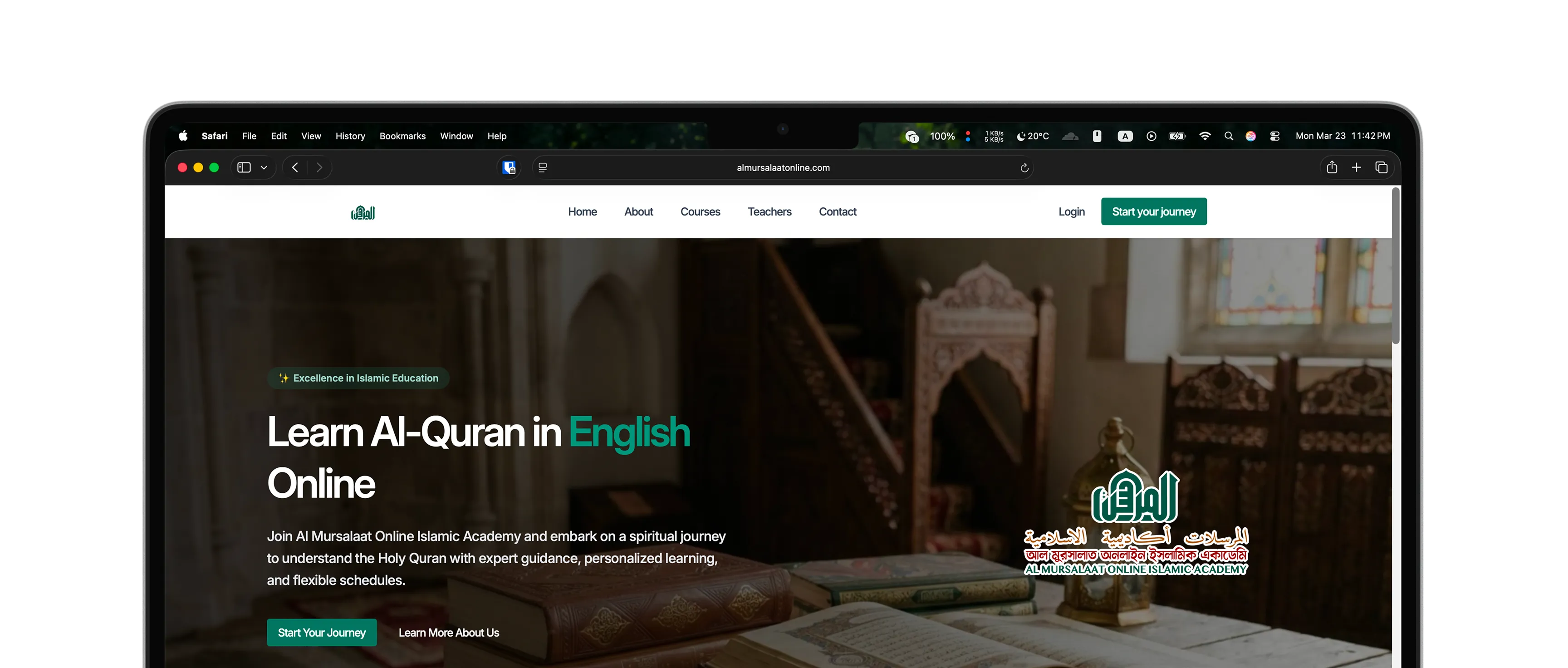Image resolution: width=1568 pixels, height=668 pixels.
Task: Click the Al Mursalaat logo in the navbar
Action: click(364, 212)
